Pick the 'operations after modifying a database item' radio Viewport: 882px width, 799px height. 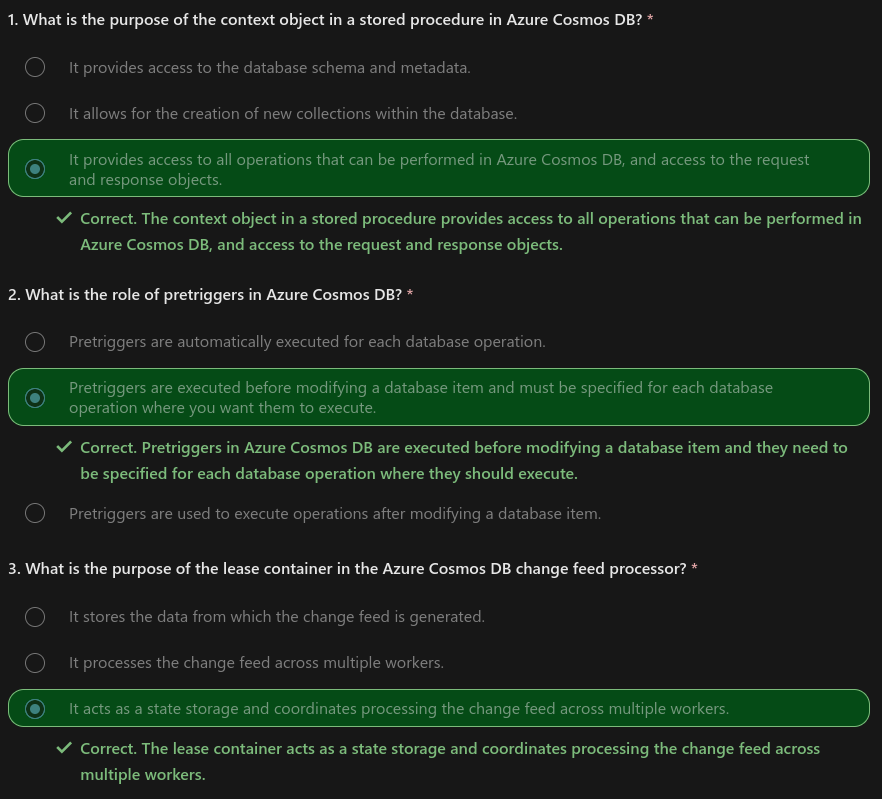tap(35, 514)
